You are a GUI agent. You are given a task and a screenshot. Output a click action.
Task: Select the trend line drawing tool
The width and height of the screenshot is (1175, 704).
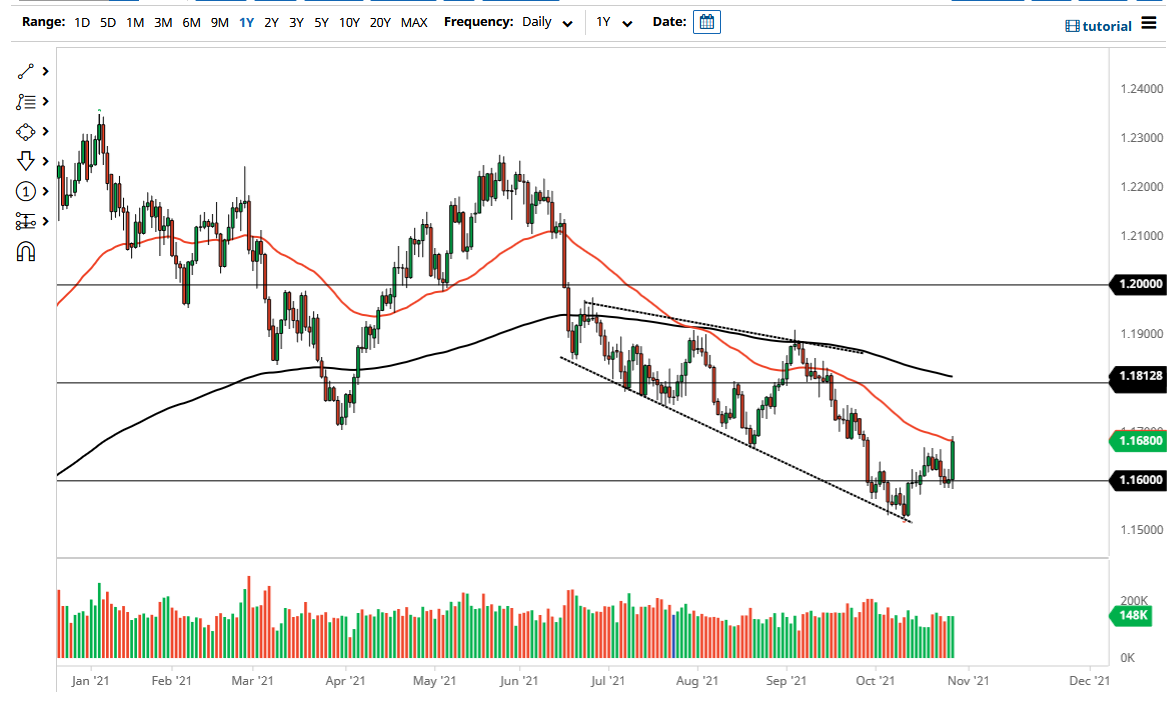click(x=25, y=71)
